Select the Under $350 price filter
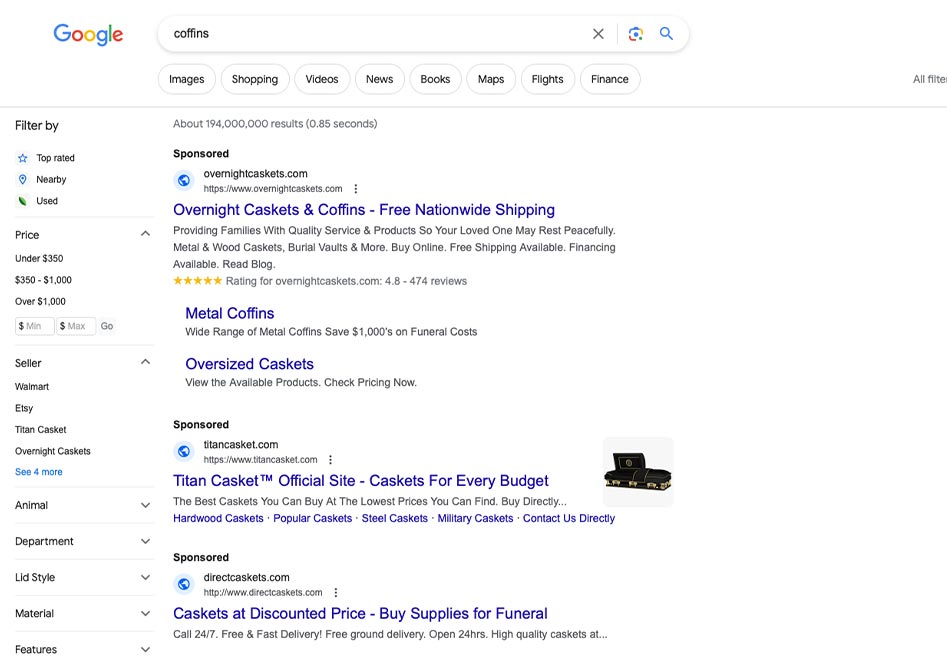Image resolution: width=947 pixels, height=664 pixels. 39,259
